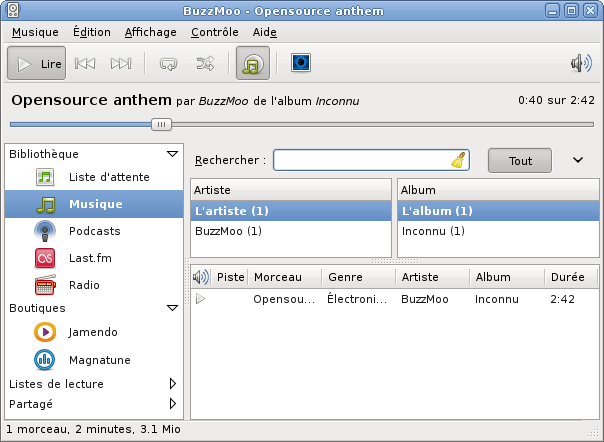The image size is (604, 442).
Task: Sort tracks by Morceau column
Action: pyautogui.click(x=285, y=277)
